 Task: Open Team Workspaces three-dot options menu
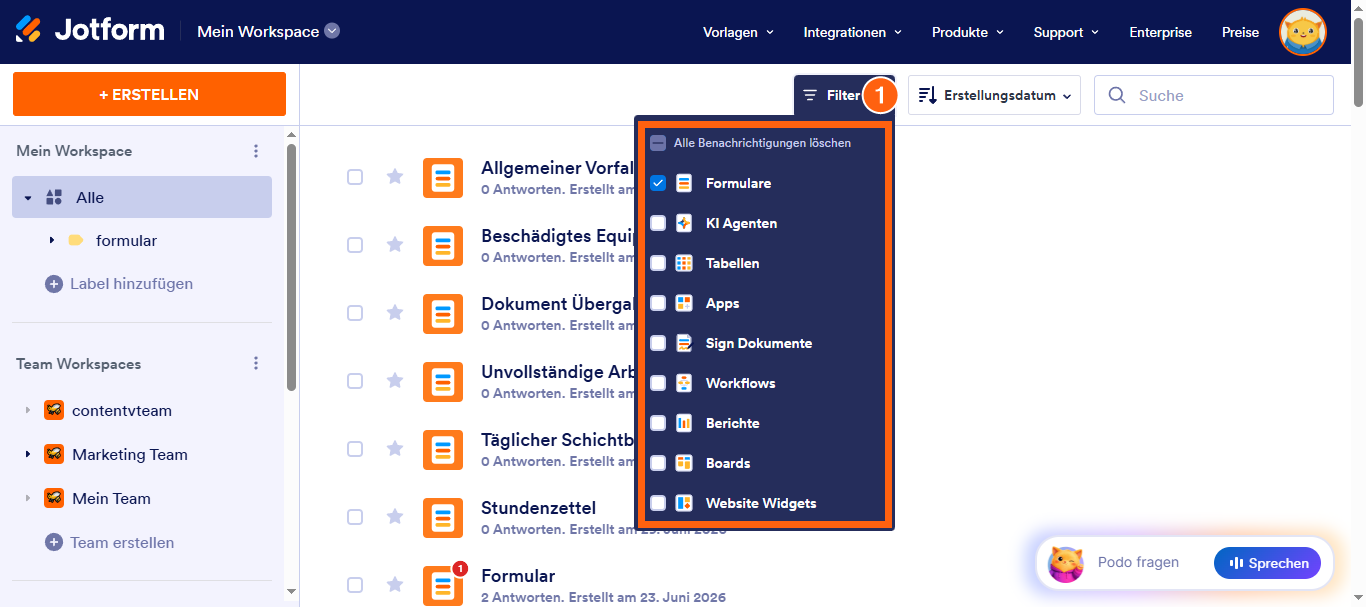pos(256,364)
